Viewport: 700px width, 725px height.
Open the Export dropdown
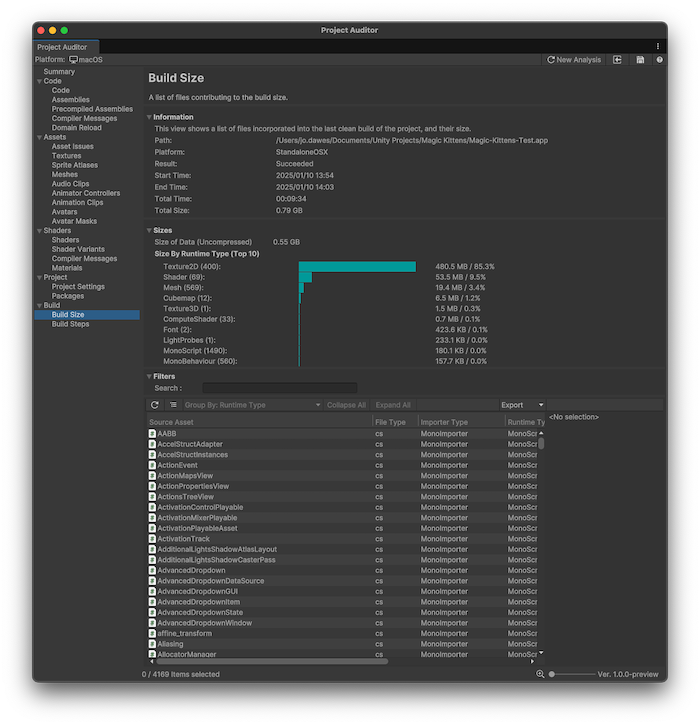point(522,405)
